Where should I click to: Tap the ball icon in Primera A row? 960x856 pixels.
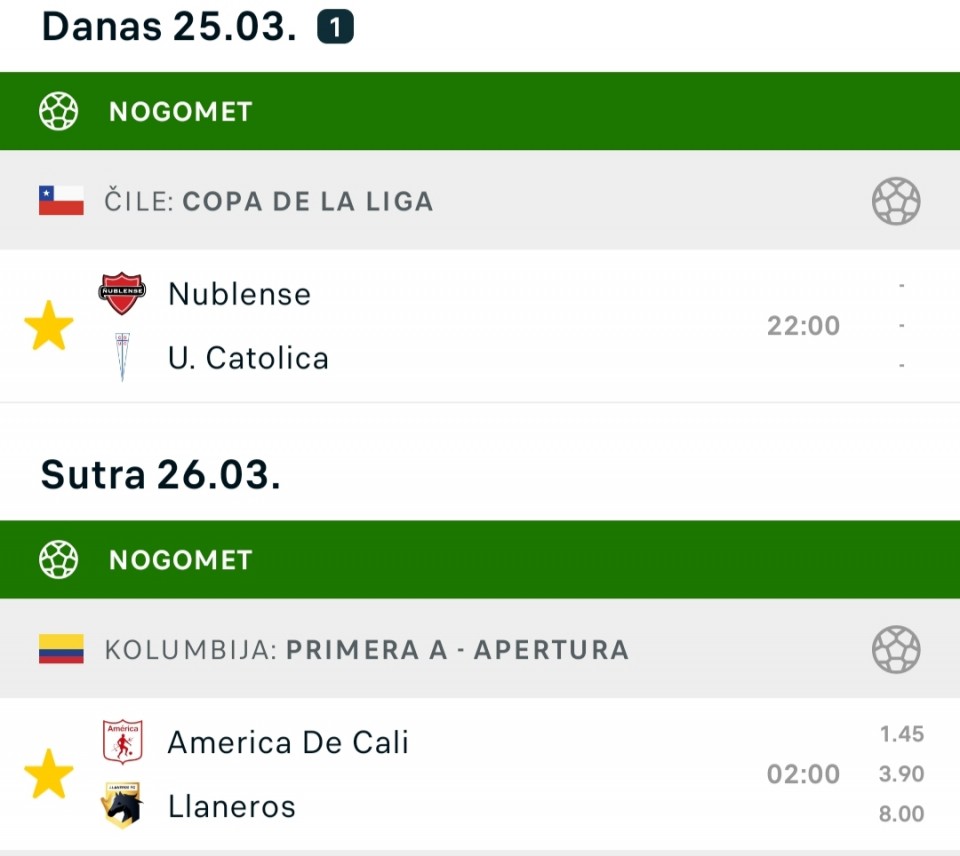coord(895,649)
